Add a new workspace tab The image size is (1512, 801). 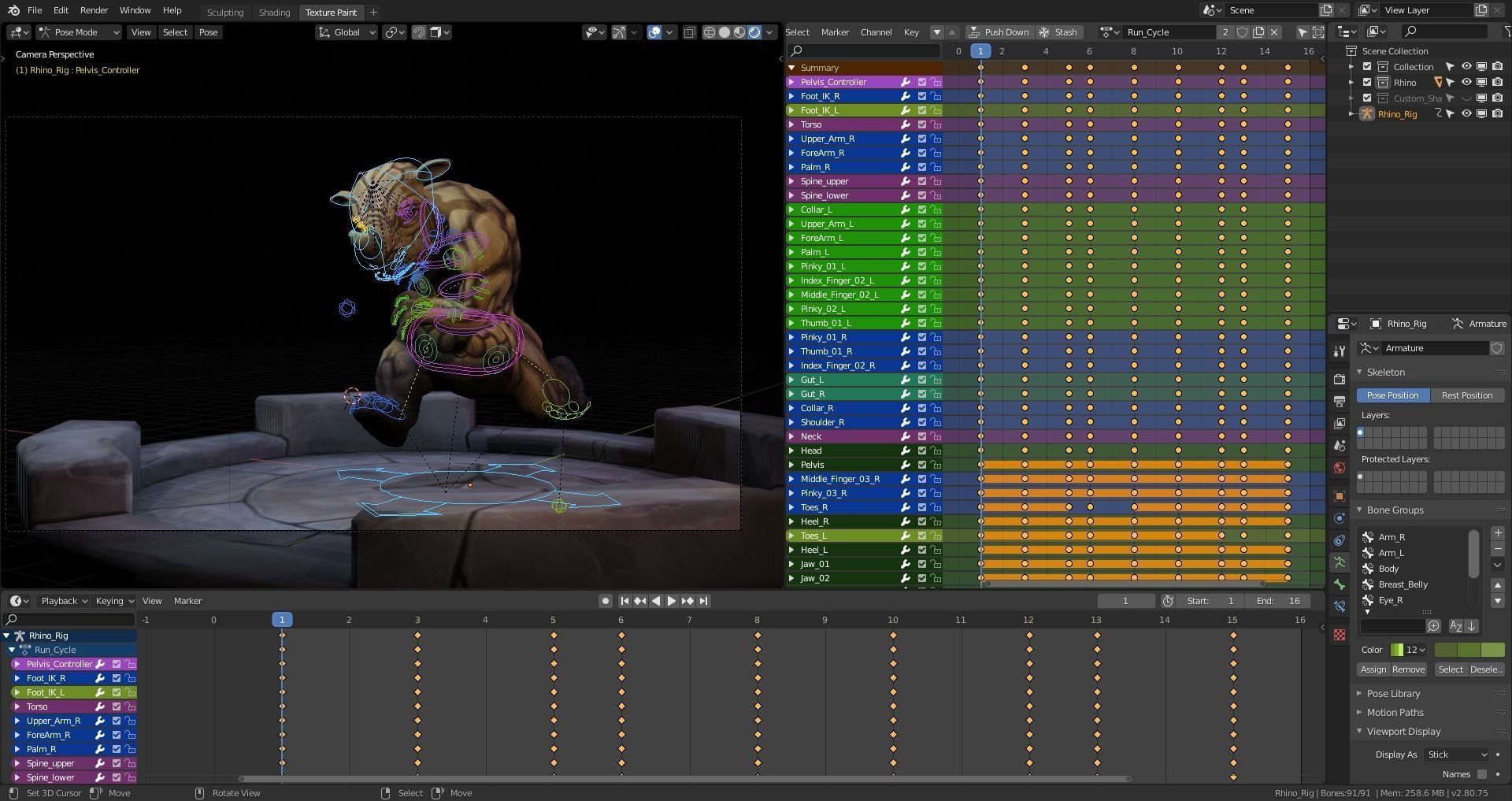click(373, 12)
